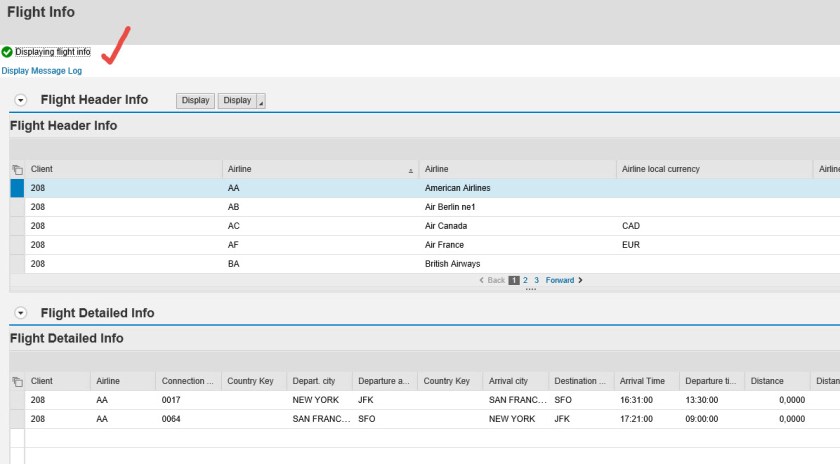
Task: Click the Airline local currency column header
Action: coord(660,170)
